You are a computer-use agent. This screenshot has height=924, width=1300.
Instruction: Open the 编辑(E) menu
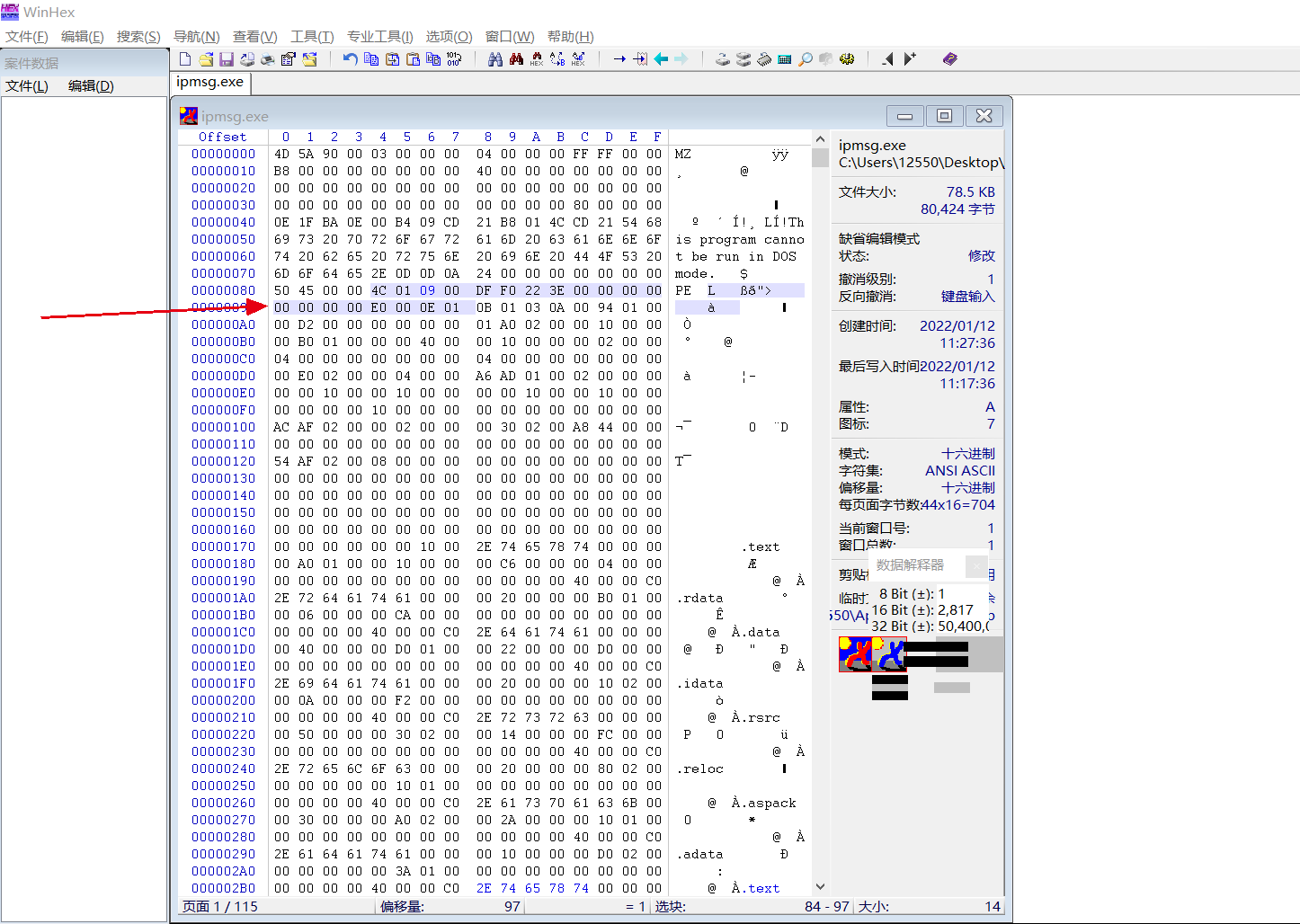coord(83,36)
